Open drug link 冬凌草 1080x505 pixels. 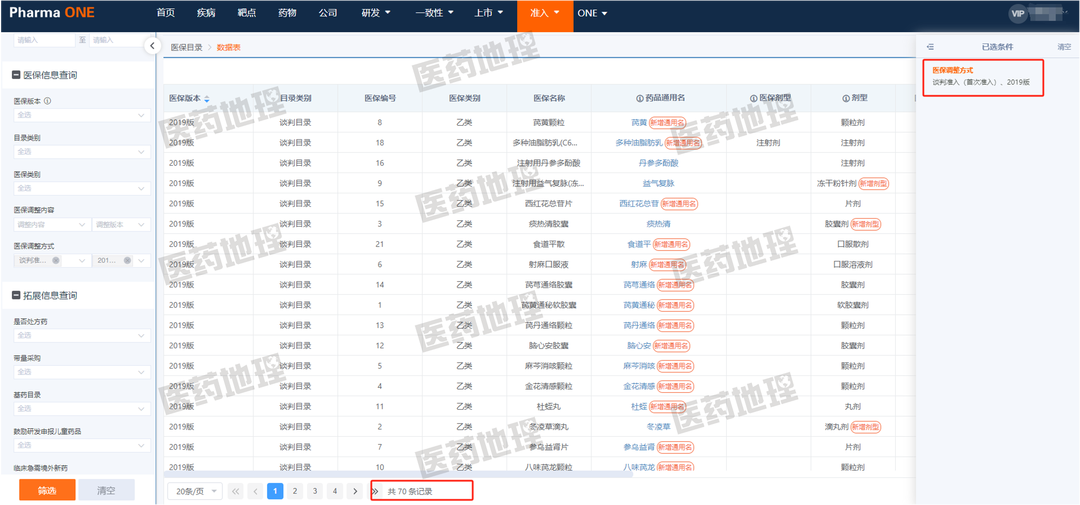[658, 427]
